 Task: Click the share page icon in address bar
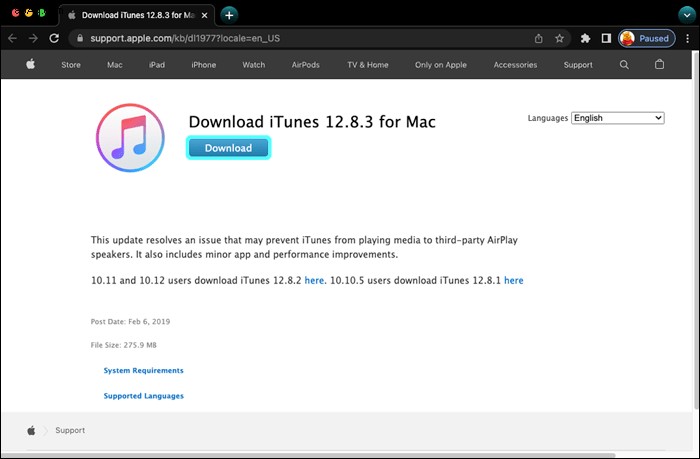(x=539, y=38)
